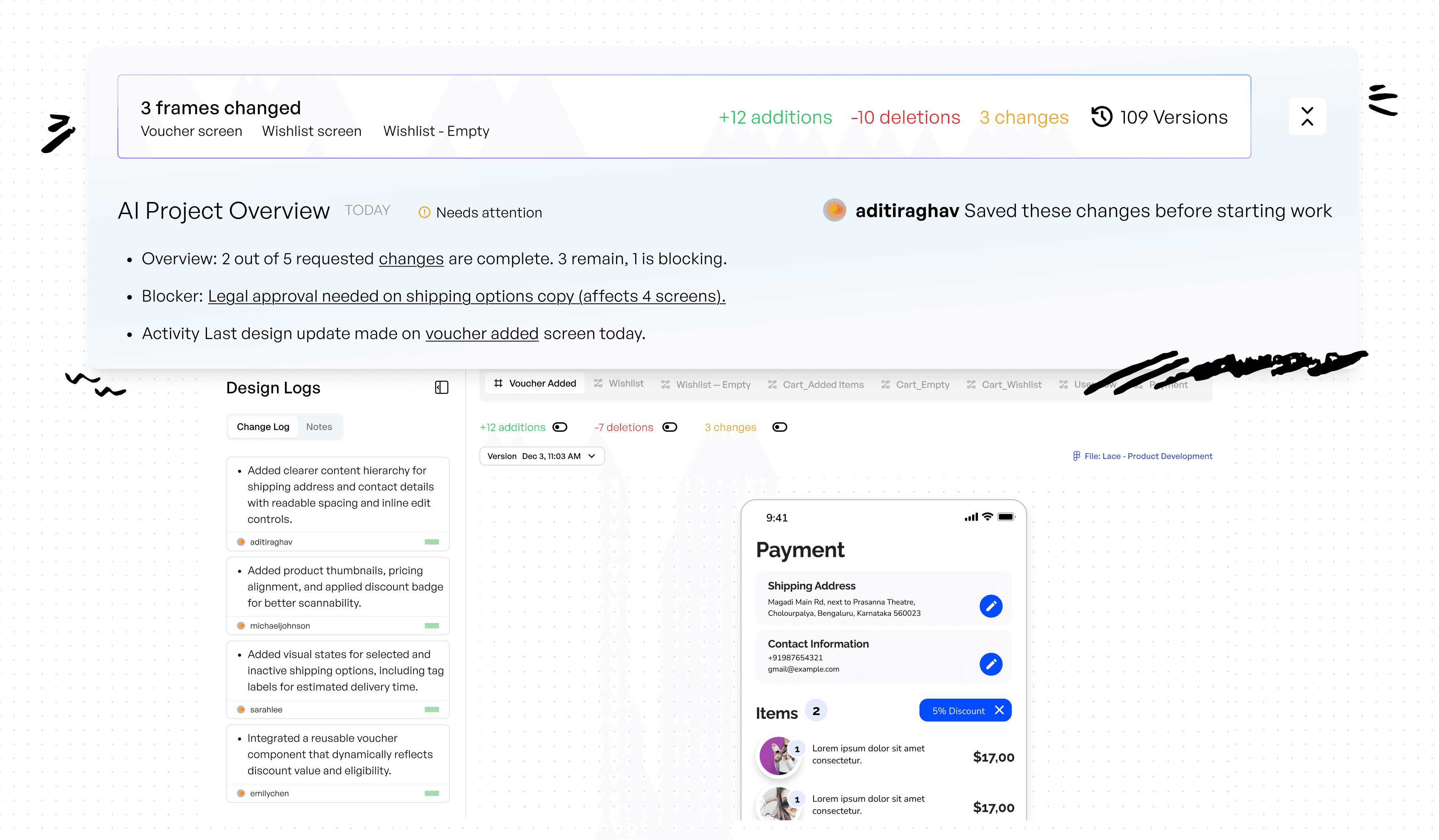Toggle the +12 additions visibility switch
Image resolution: width=1439 pixels, height=840 pixels.
point(560,428)
